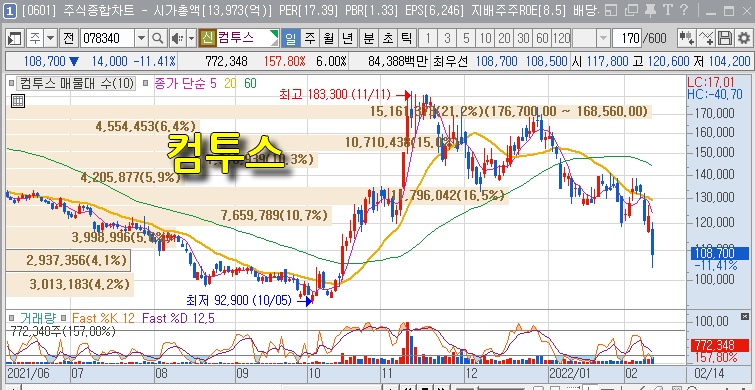Click the magnifier stock search icon

(157, 38)
